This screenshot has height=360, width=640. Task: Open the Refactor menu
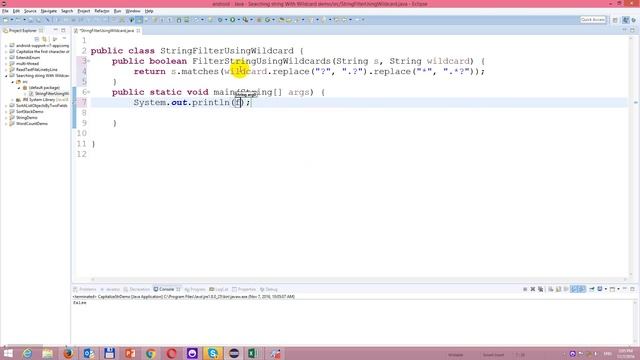102,11
